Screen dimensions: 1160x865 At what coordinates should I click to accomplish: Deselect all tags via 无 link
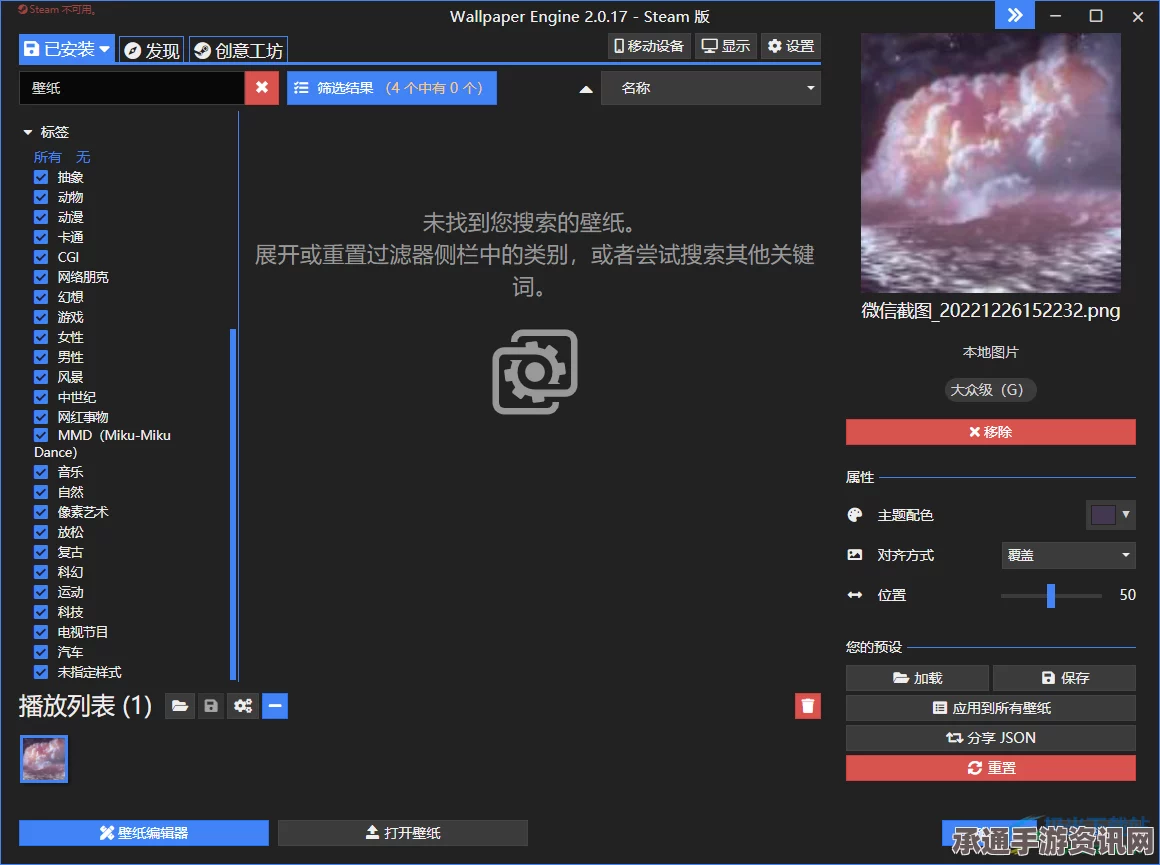[x=83, y=157]
